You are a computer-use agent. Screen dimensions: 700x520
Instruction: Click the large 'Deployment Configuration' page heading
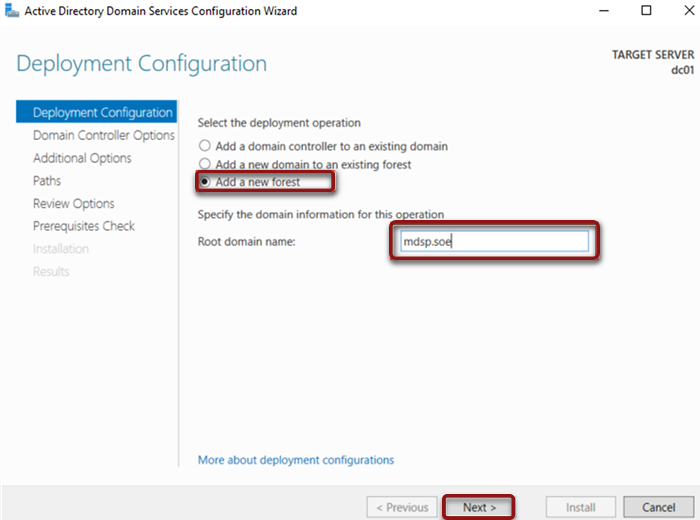coord(142,63)
